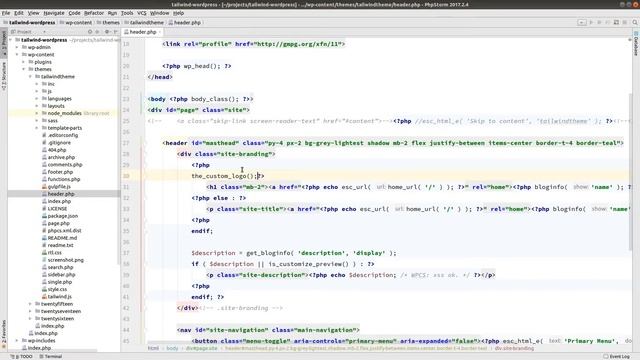Select footer.php in project tree

[60, 172]
